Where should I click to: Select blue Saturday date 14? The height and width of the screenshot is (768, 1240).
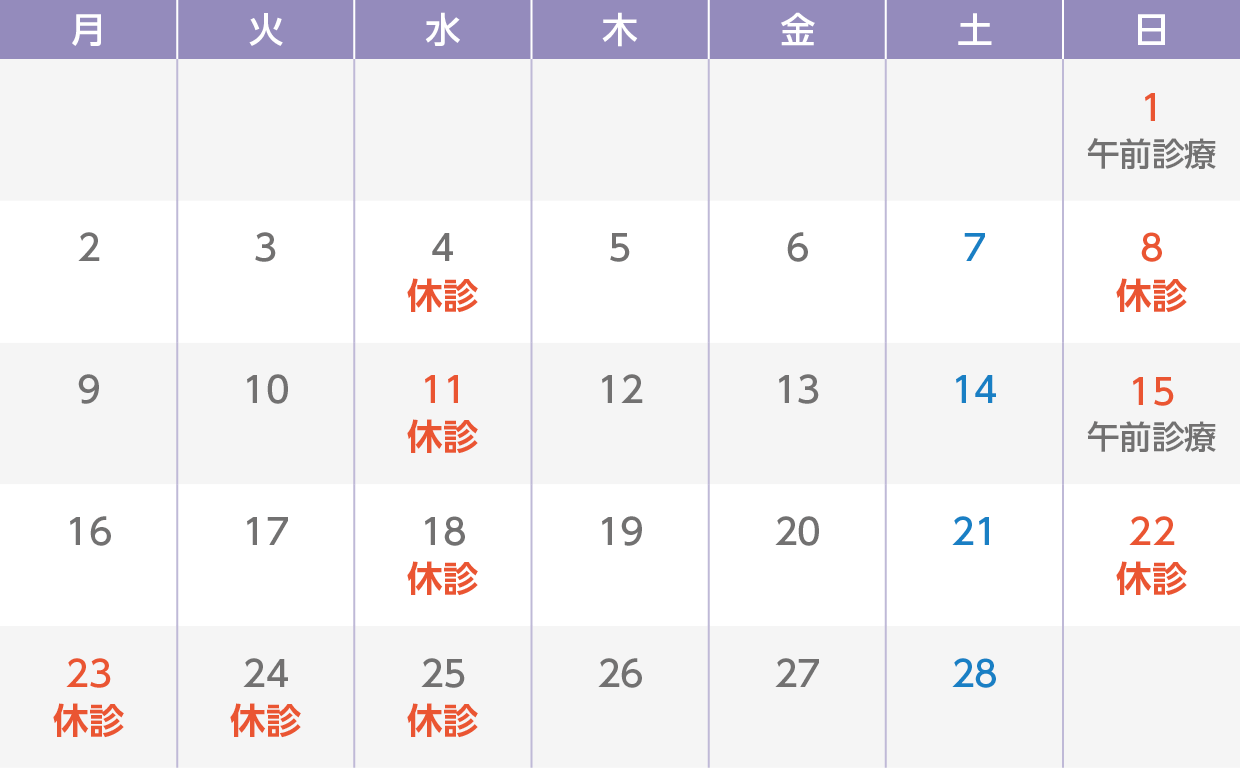point(974,390)
